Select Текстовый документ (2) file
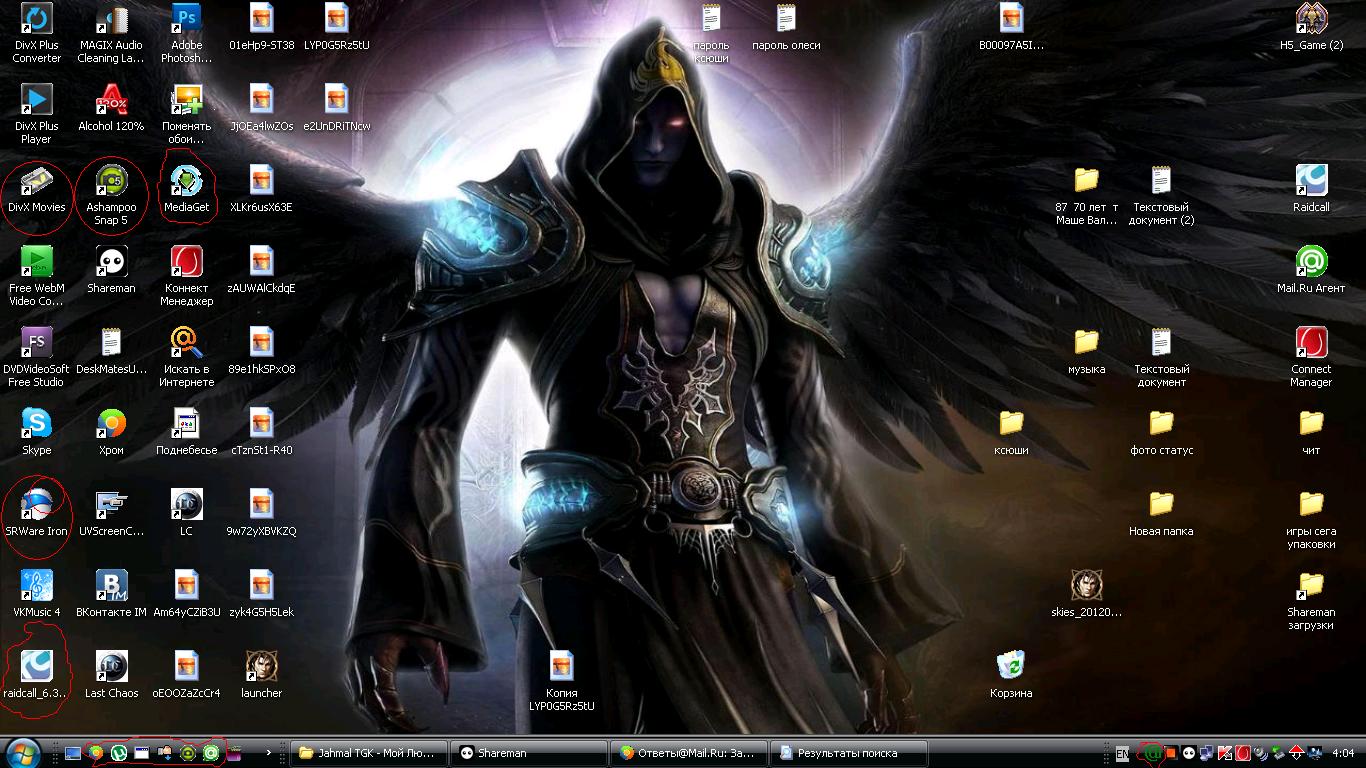Screen dimensions: 1366x768 coord(1161,195)
